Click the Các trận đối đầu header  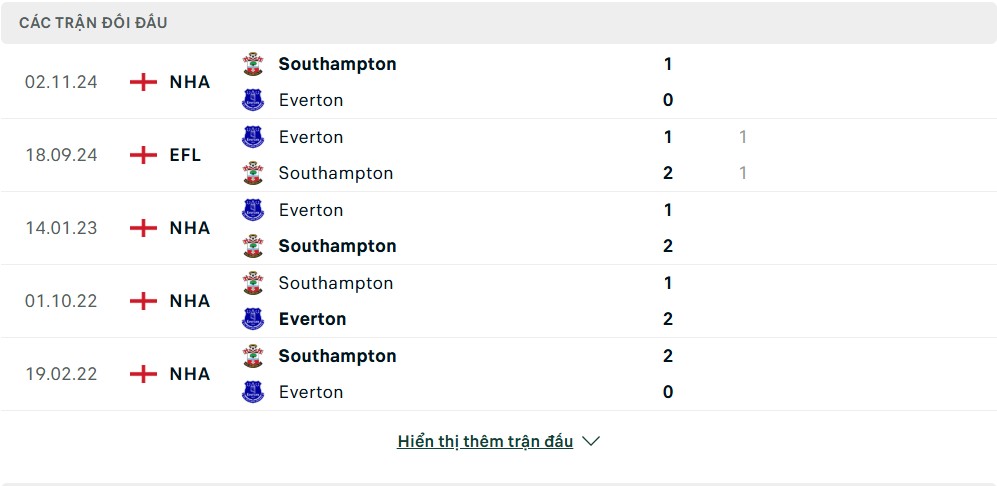(x=93, y=23)
